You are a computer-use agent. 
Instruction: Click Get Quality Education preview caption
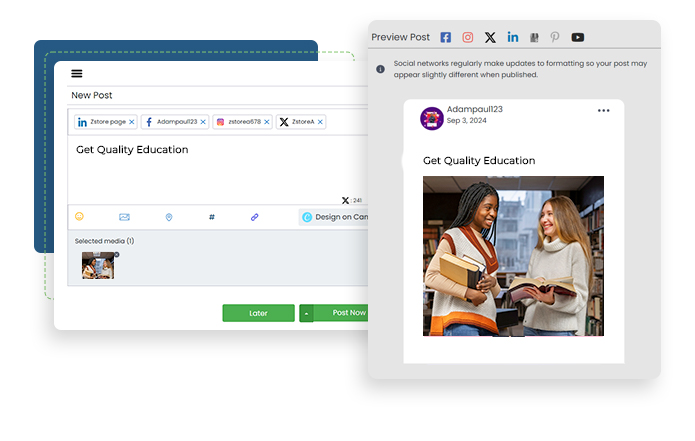[479, 160]
